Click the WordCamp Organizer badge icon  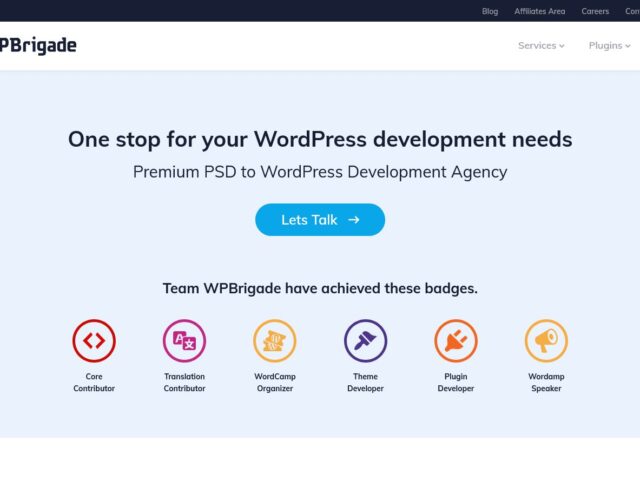pos(275,341)
